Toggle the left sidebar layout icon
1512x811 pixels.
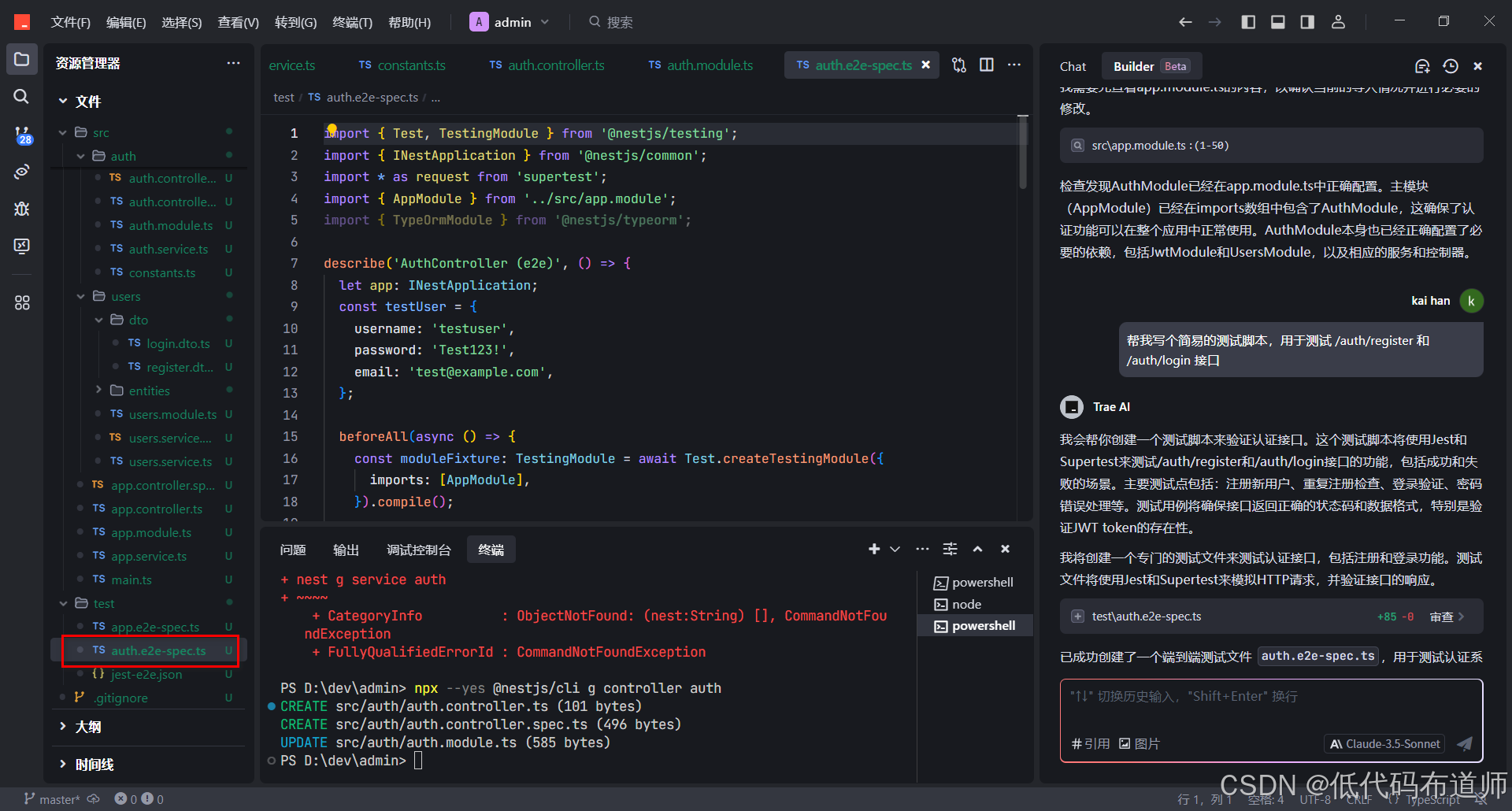(x=1248, y=22)
